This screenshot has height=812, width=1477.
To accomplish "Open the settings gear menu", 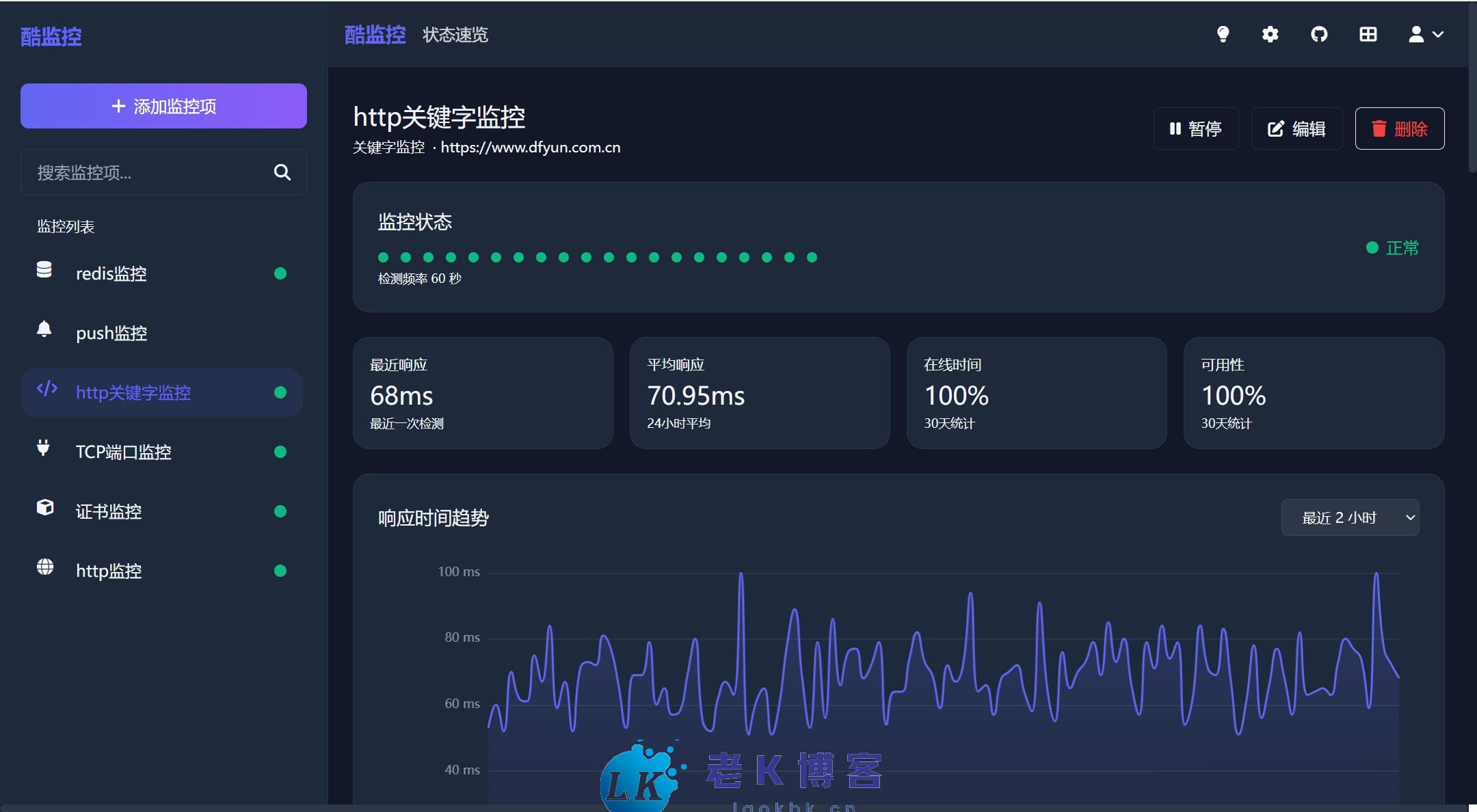I will pyautogui.click(x=1271, y=34).
